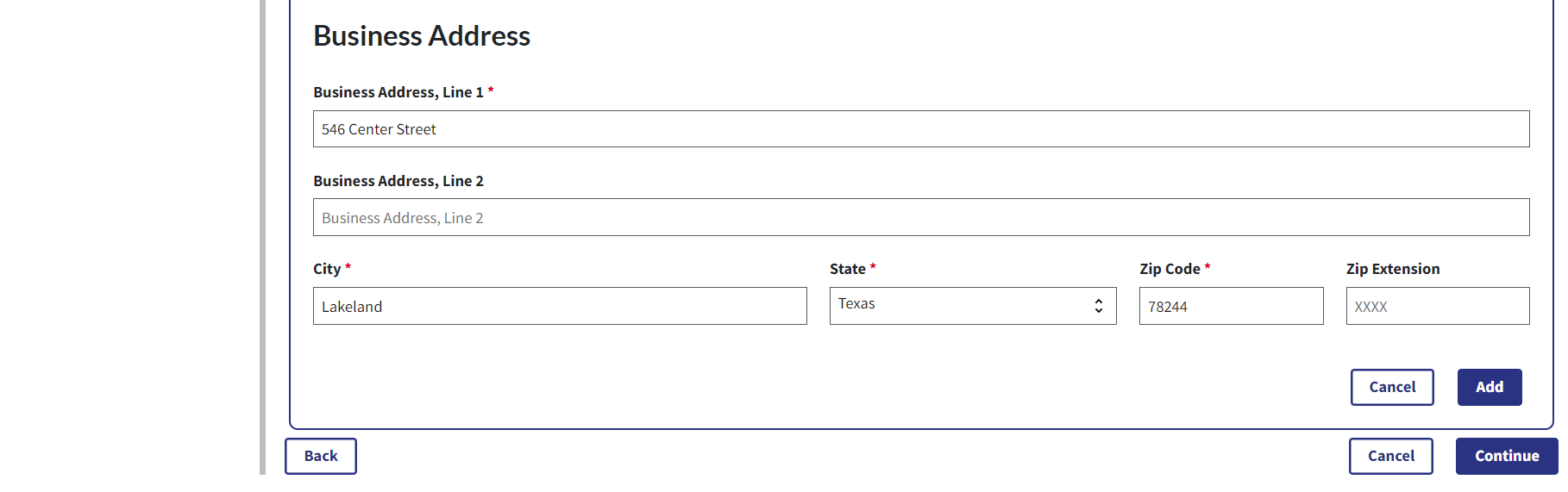The width and height of the screenshot is (1568, 492).
Task: Click the "Business Address, Line 2" label
Action: pyautogui.click(x=398, y=181)
